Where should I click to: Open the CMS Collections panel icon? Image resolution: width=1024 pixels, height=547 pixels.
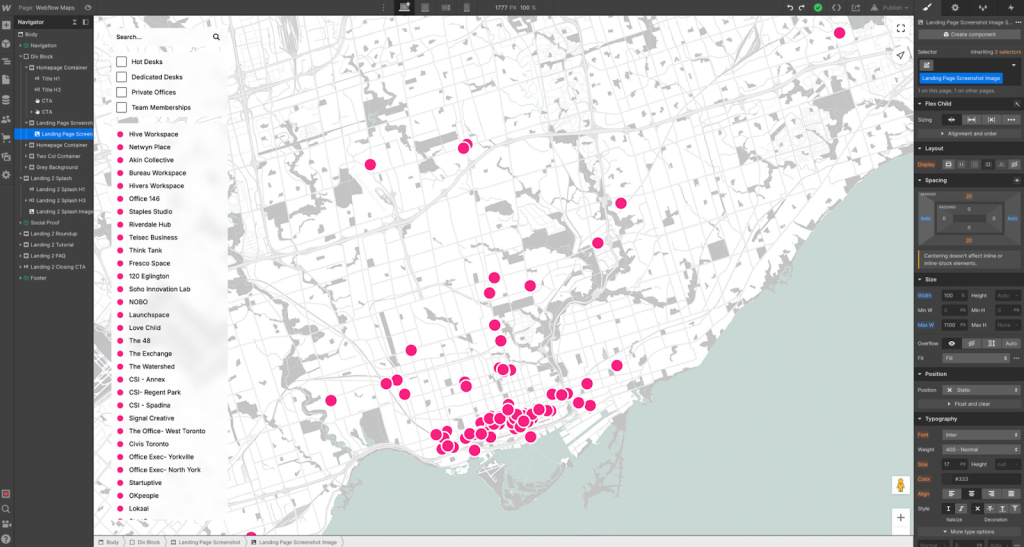click(x=6, y=98)
